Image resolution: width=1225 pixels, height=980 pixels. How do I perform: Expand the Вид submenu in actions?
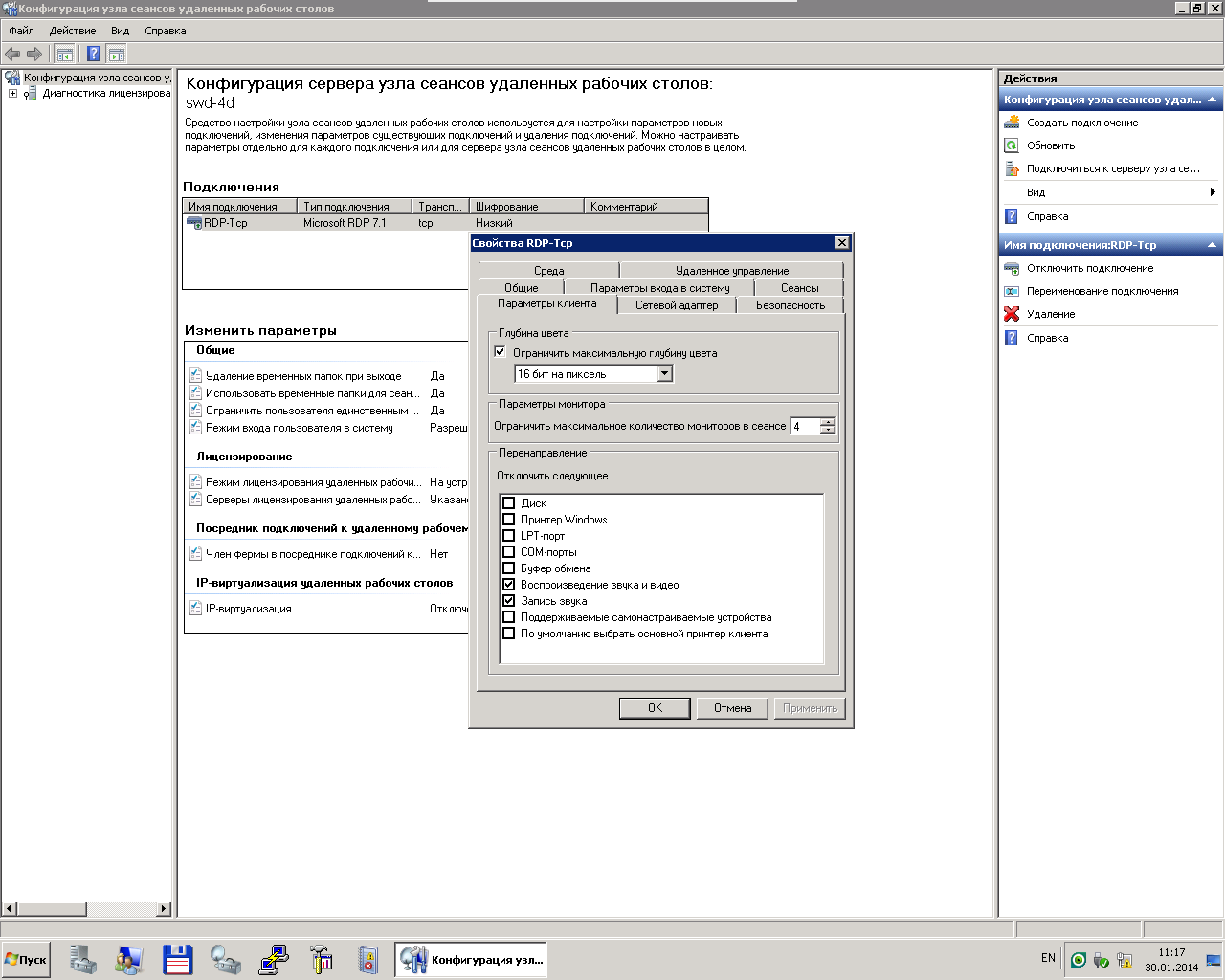(1213, 192)
